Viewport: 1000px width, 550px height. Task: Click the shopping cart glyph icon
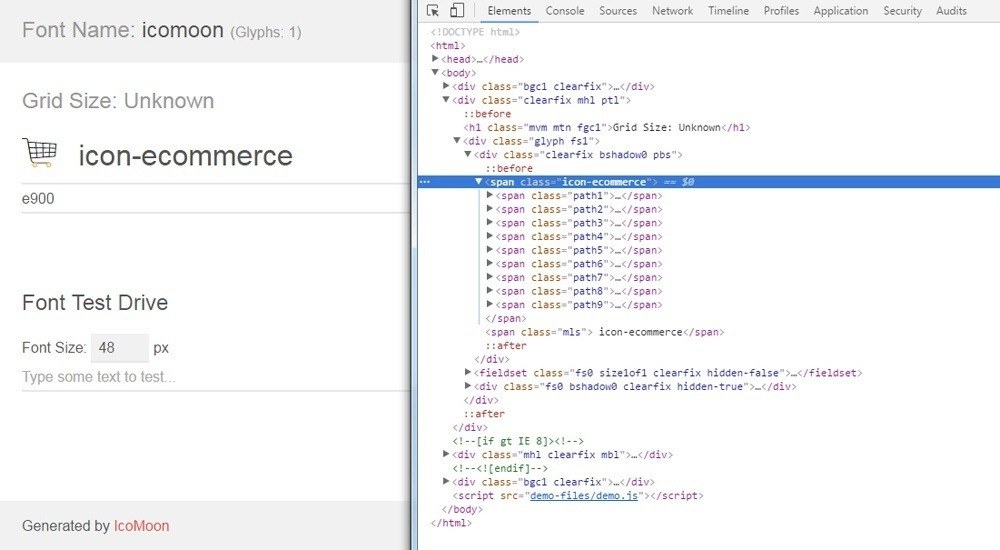click(40, 152)
